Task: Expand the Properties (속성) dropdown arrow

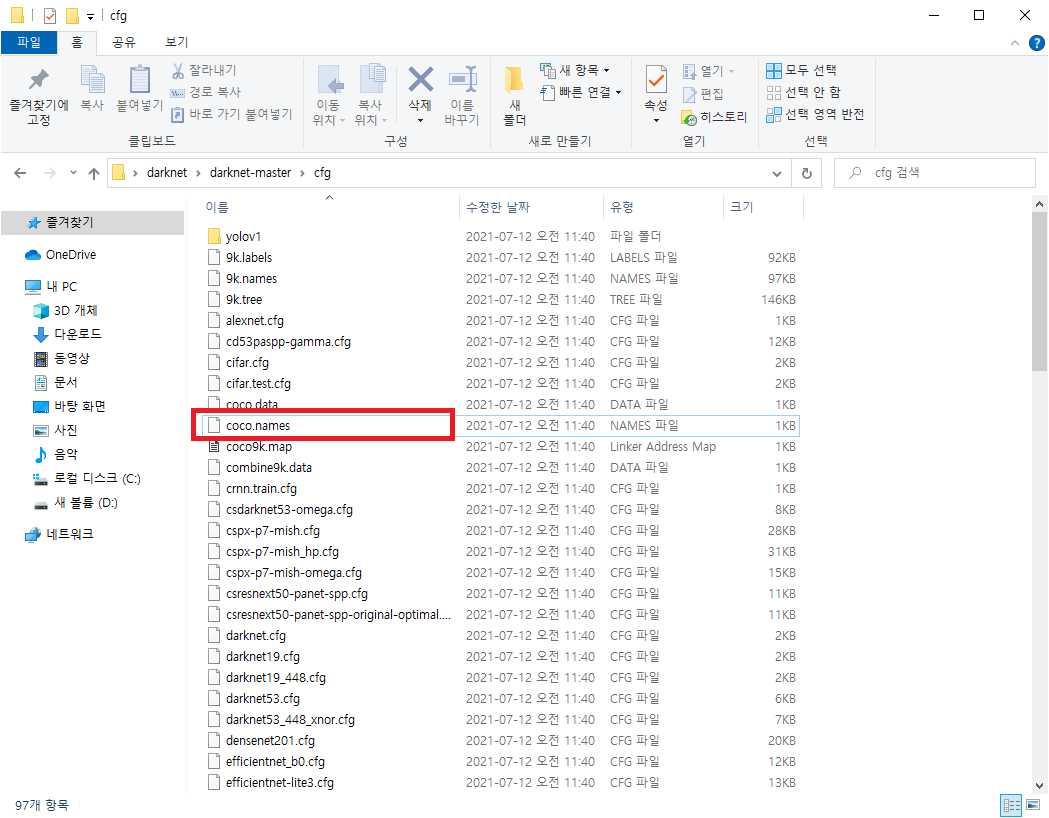Action: point(656,120)
